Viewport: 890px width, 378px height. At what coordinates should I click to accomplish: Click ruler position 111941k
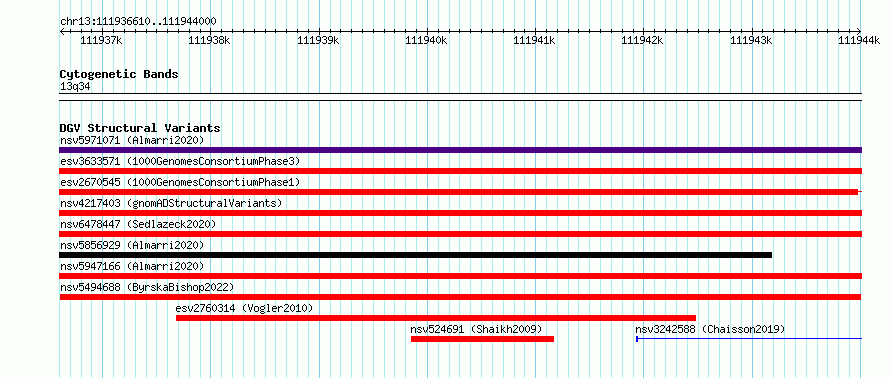[x=535, y=40]
